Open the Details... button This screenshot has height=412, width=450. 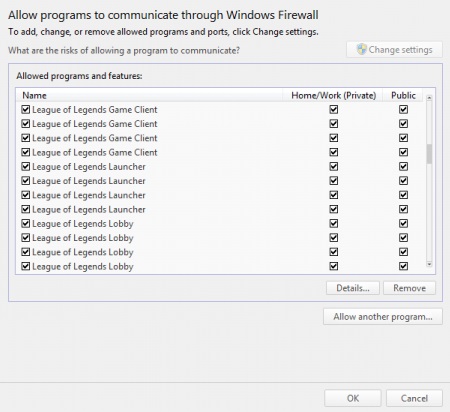point(353,288)
